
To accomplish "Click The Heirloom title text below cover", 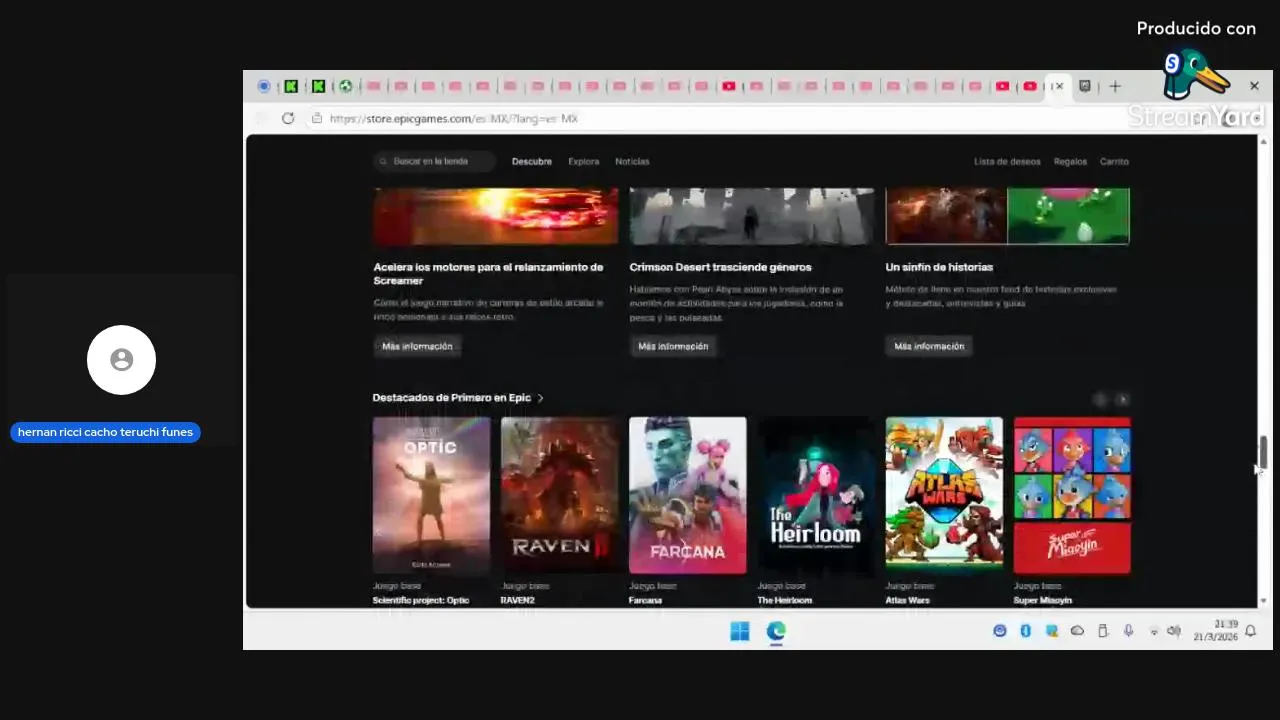I will [784, 600].
